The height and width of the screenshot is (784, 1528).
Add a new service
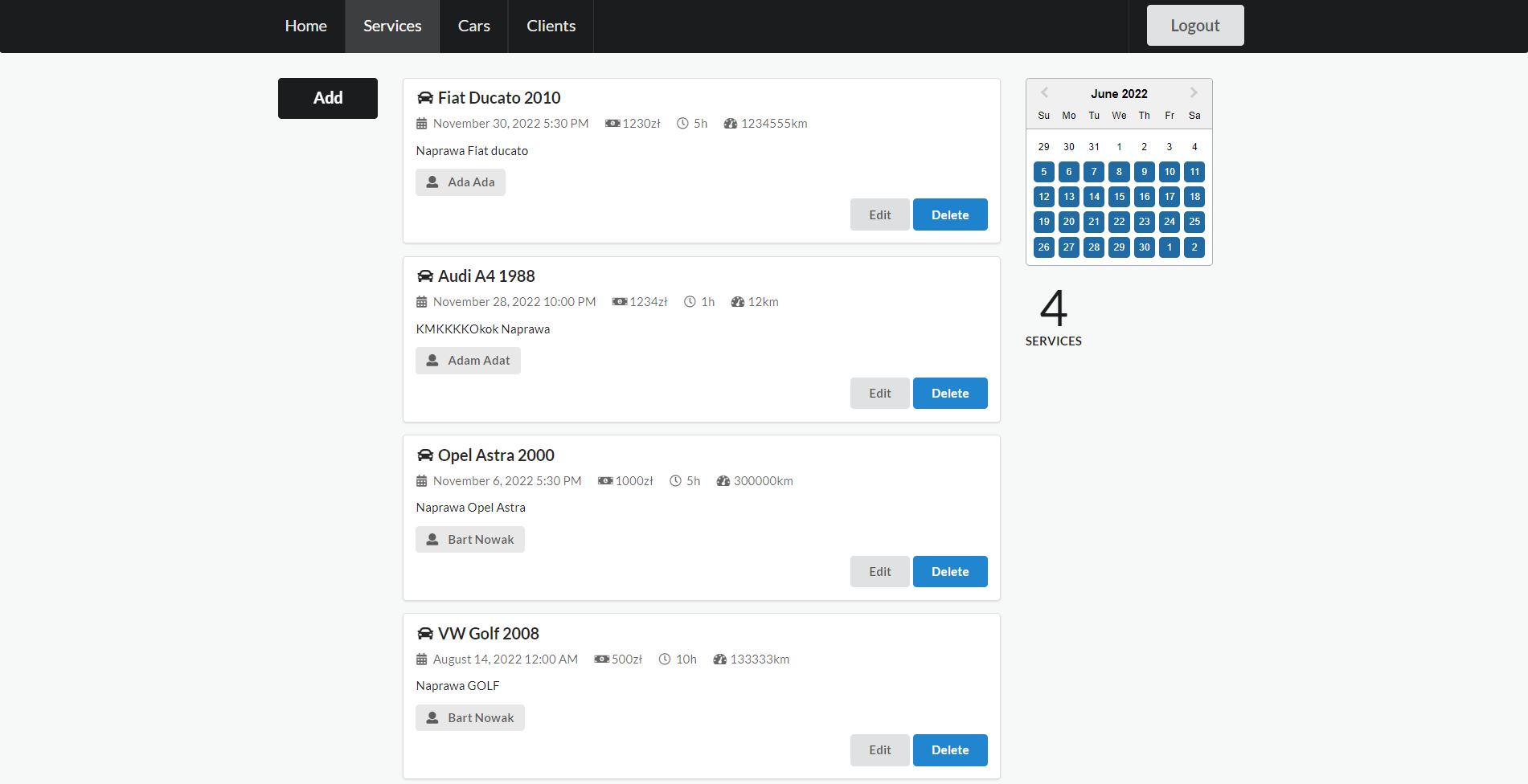pyautogui.click(x=328, y=98)
